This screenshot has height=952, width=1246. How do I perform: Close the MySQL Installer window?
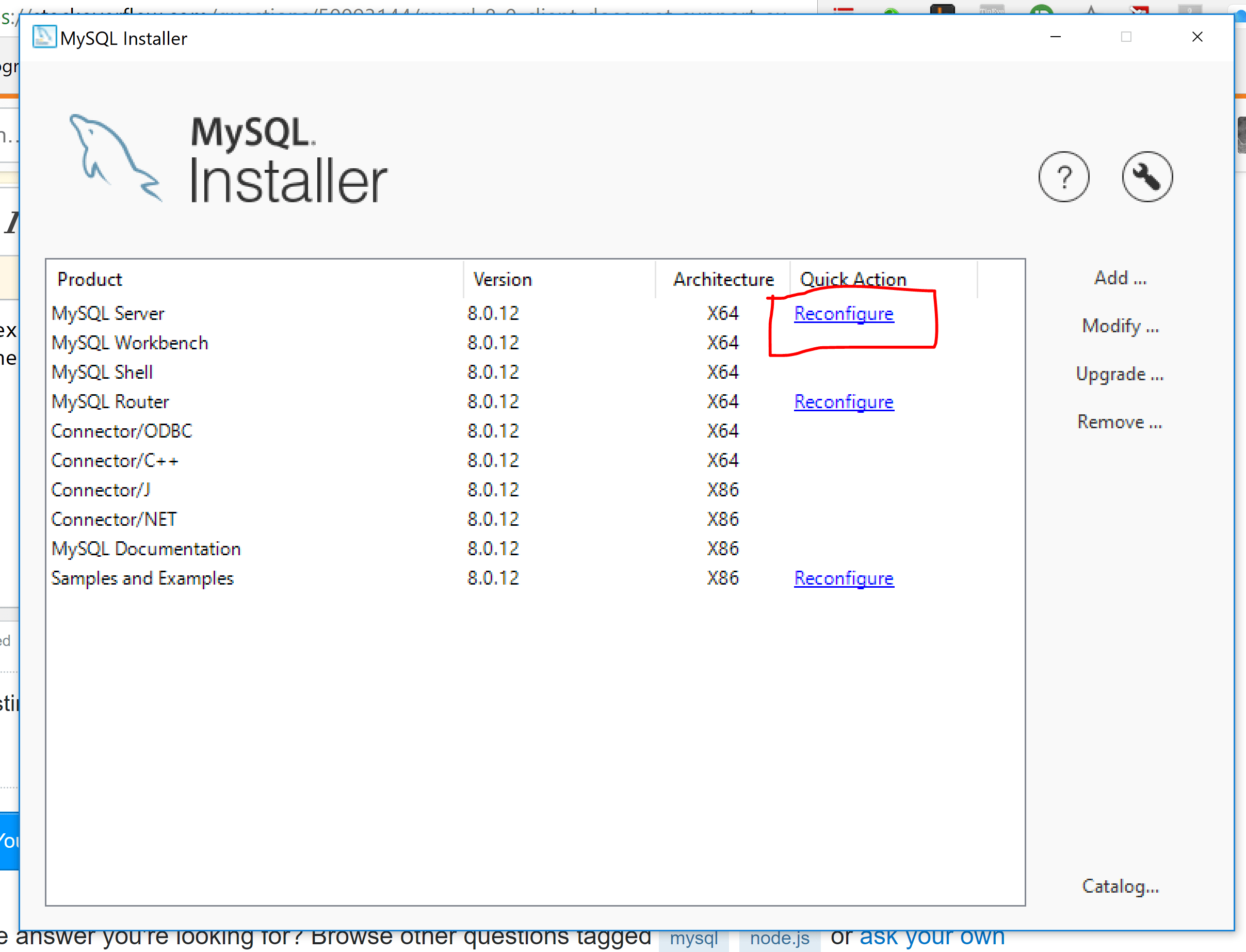(x=1196, y=37)
